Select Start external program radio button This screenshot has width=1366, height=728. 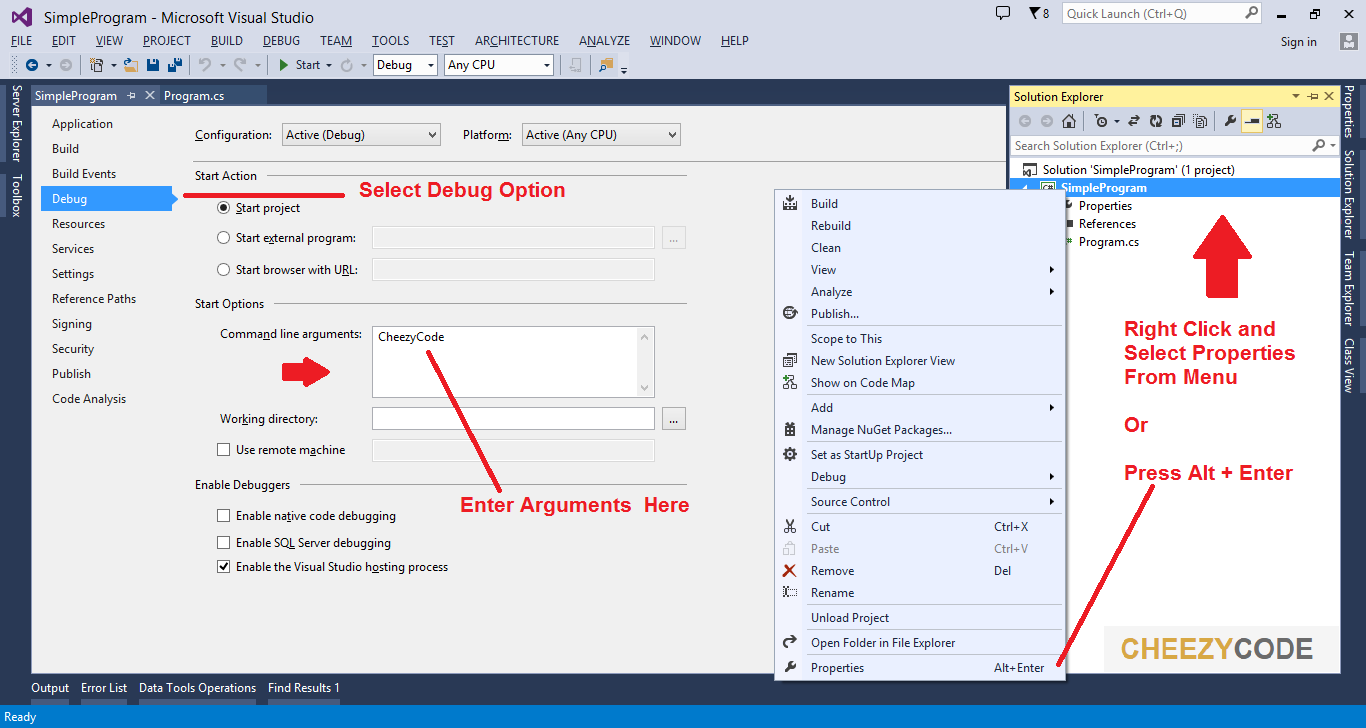(x=223, y=238)
